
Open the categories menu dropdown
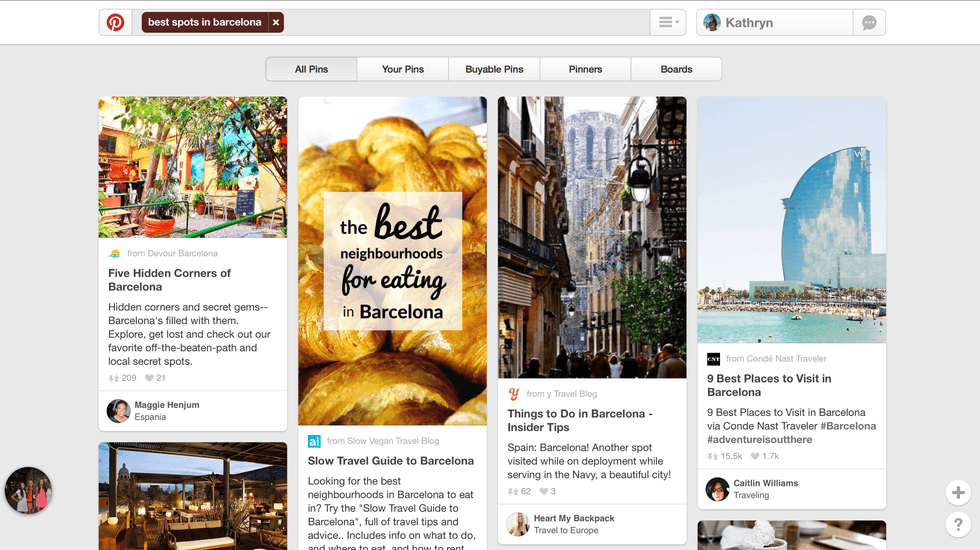[668, 22]
